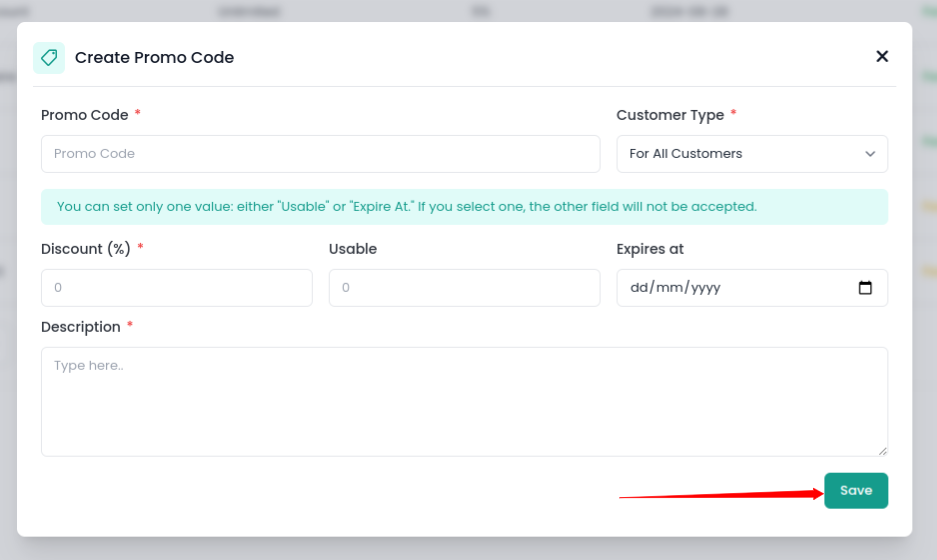Select the year segment of Expires at

tap(703, 288)
